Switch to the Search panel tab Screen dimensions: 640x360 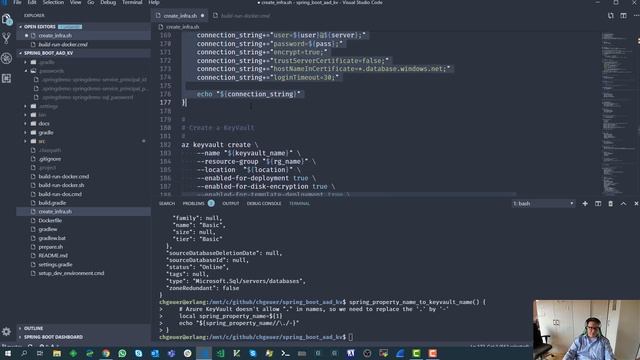pos(167,203)
